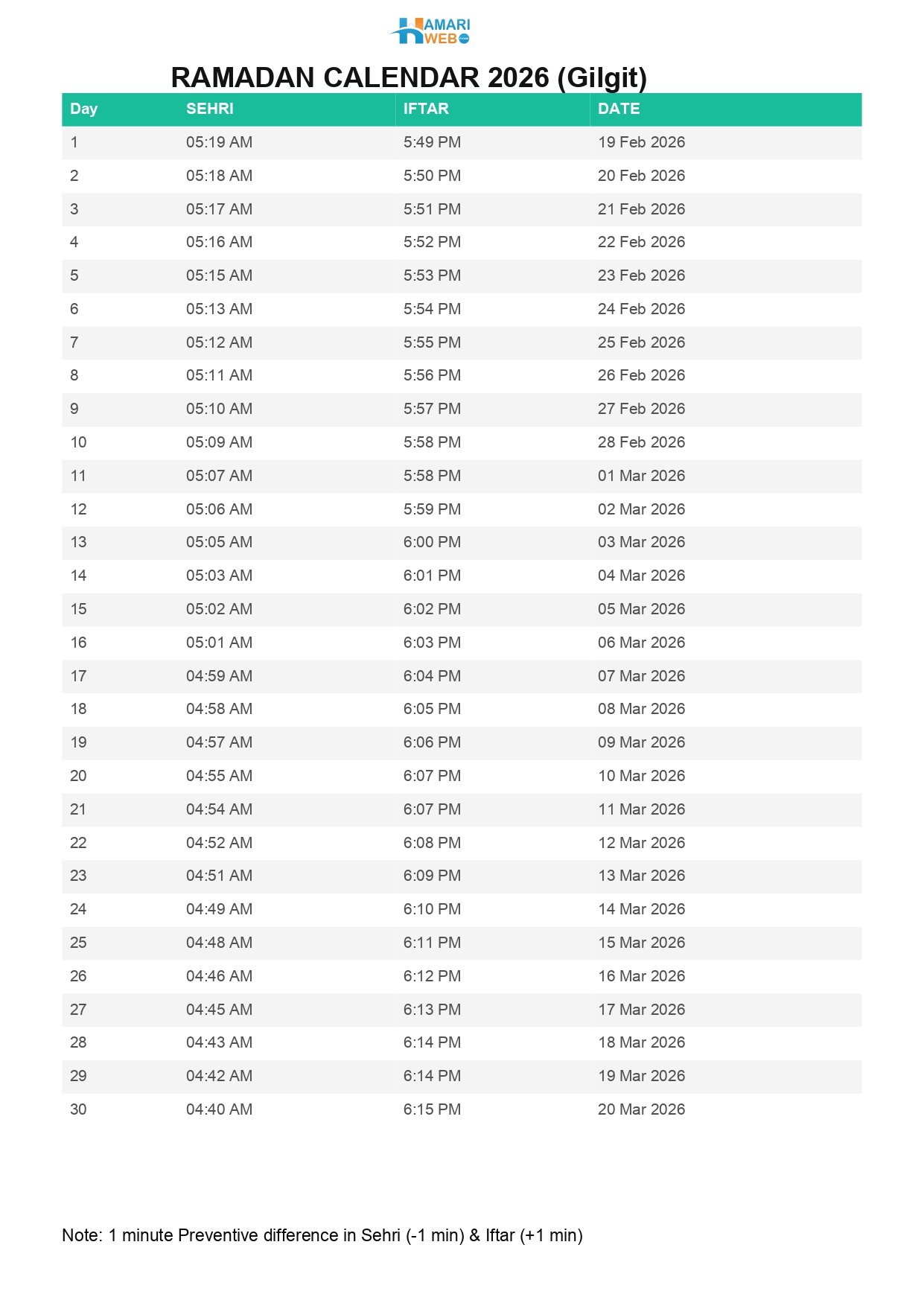Select the Day column header
This screenshot has height=1306, width=924.
click(83, 109)
